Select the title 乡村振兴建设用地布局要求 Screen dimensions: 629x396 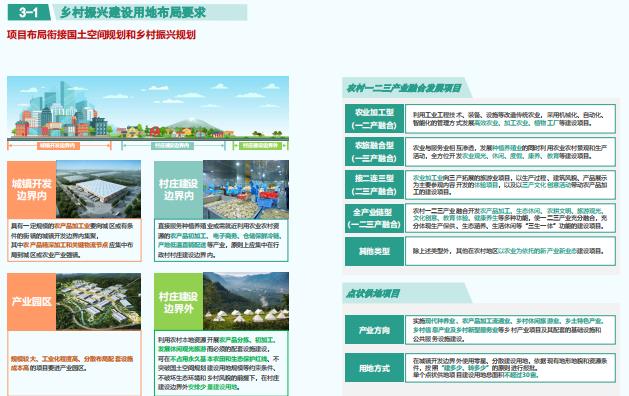click(133, 12)
